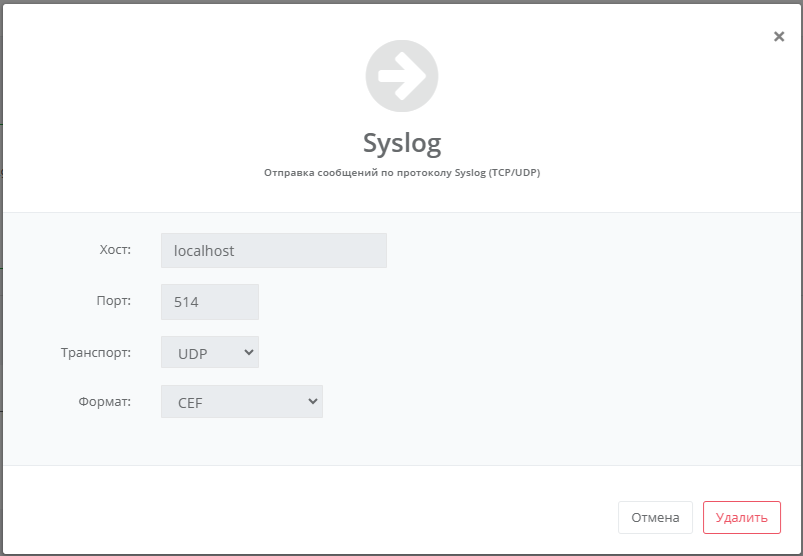Click the Порт label
803x556 pixels.
click(113, 301)
